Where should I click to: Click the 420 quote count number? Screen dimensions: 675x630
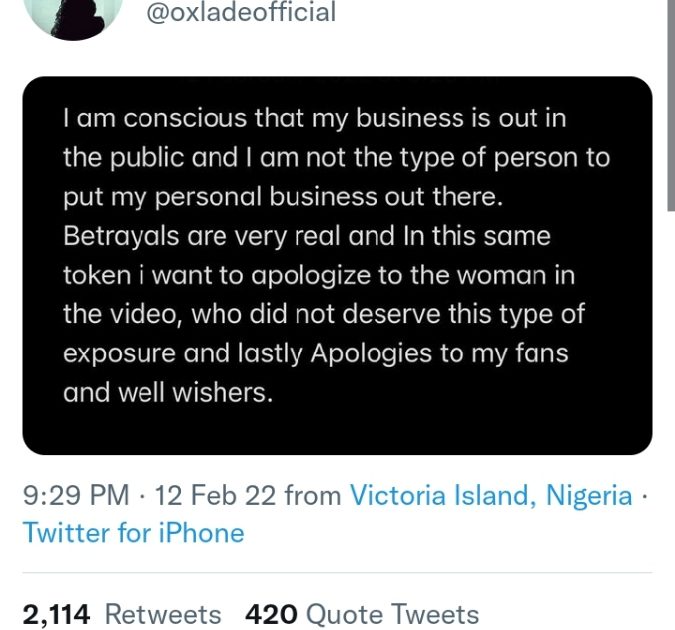coord(270,613)
